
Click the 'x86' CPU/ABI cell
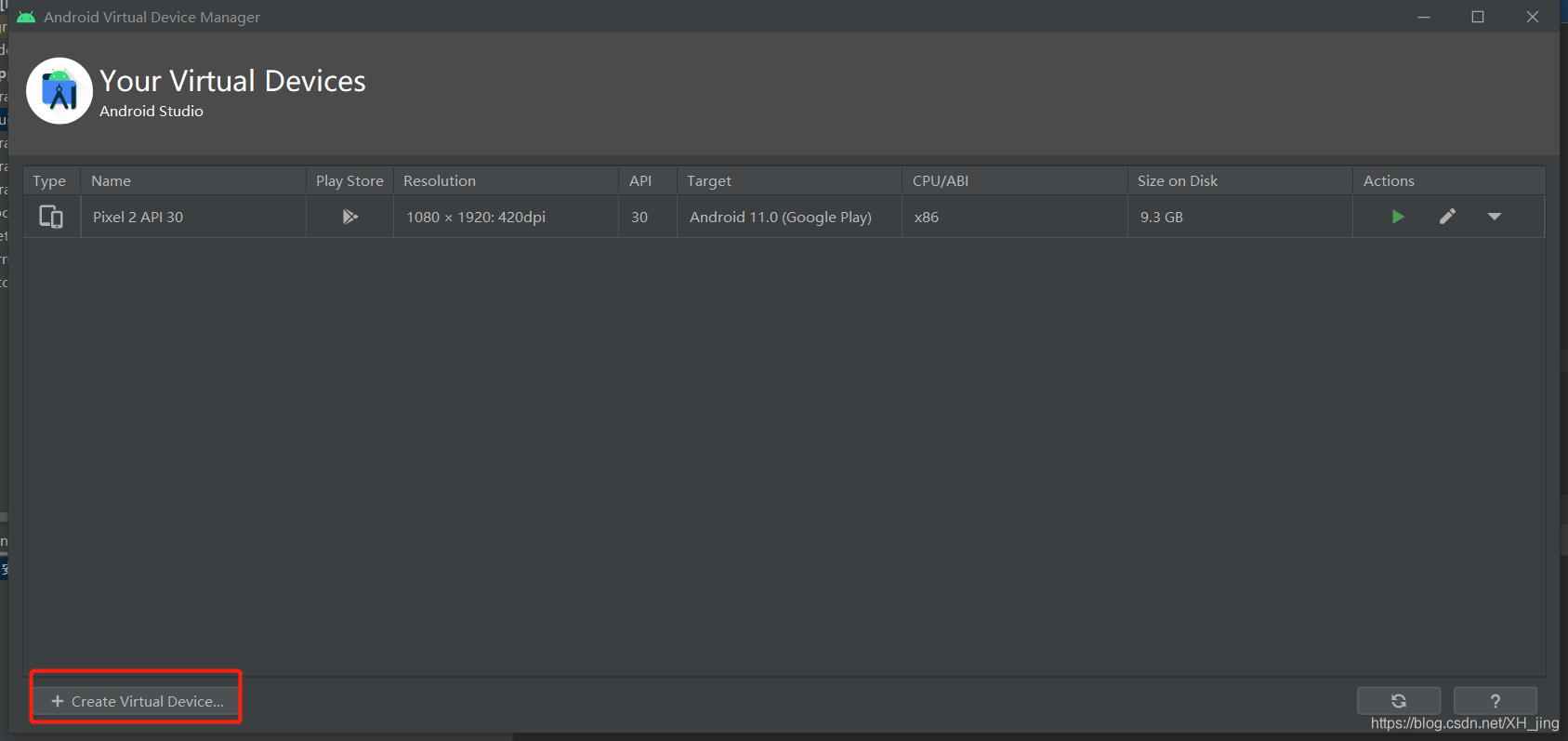[1015, 217]
